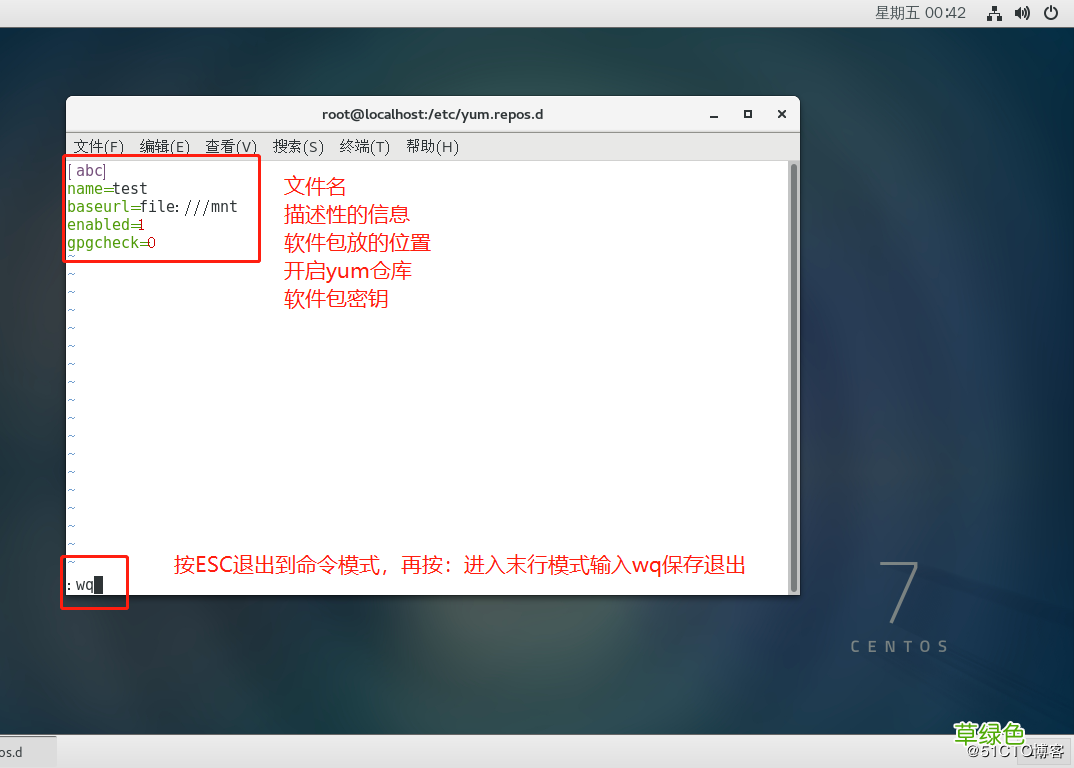1074x768 pixels.
Task: Open the 查看(V) menu
Action: tap(230, 146)
